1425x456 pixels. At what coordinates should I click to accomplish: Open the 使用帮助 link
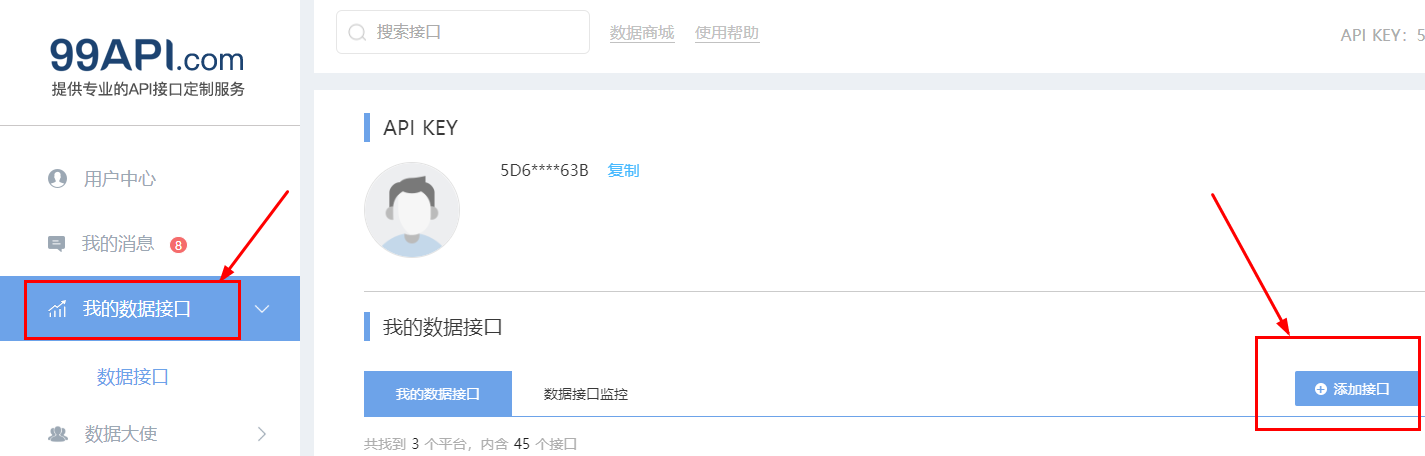[x=727, y=33]
